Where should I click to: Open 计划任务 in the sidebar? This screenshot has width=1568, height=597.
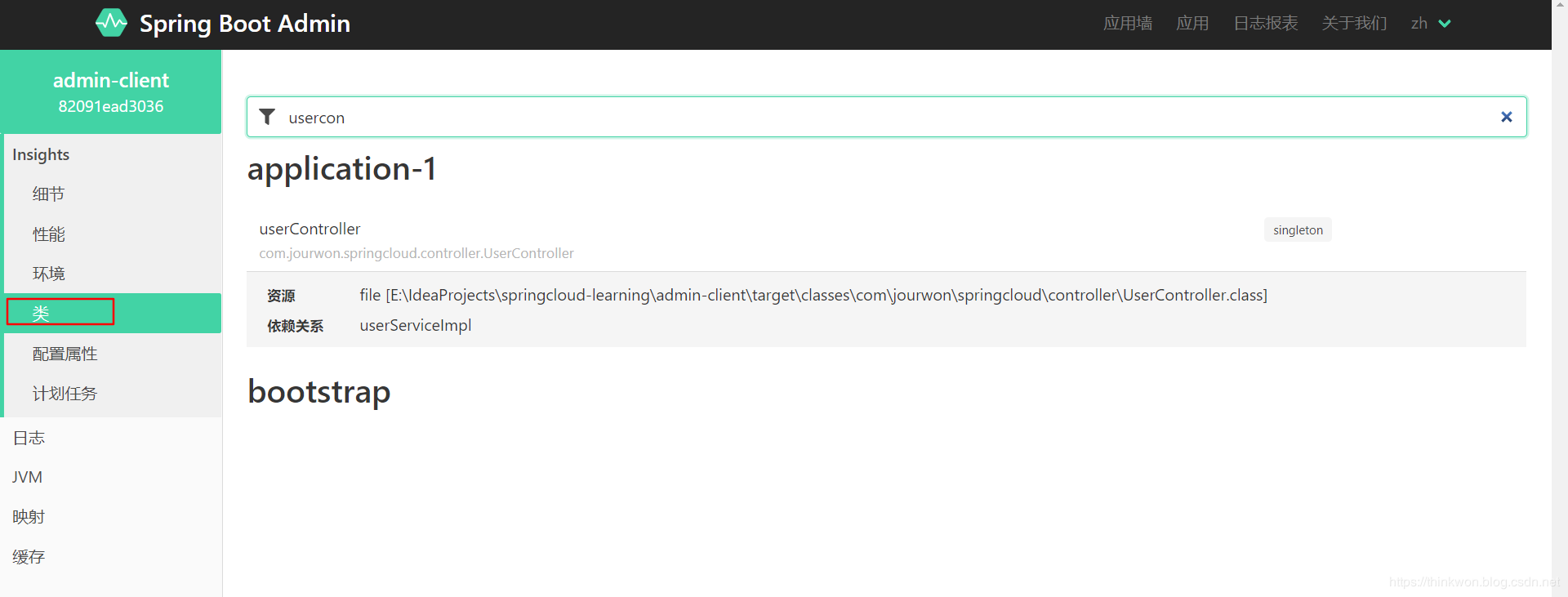pos(65,394)
